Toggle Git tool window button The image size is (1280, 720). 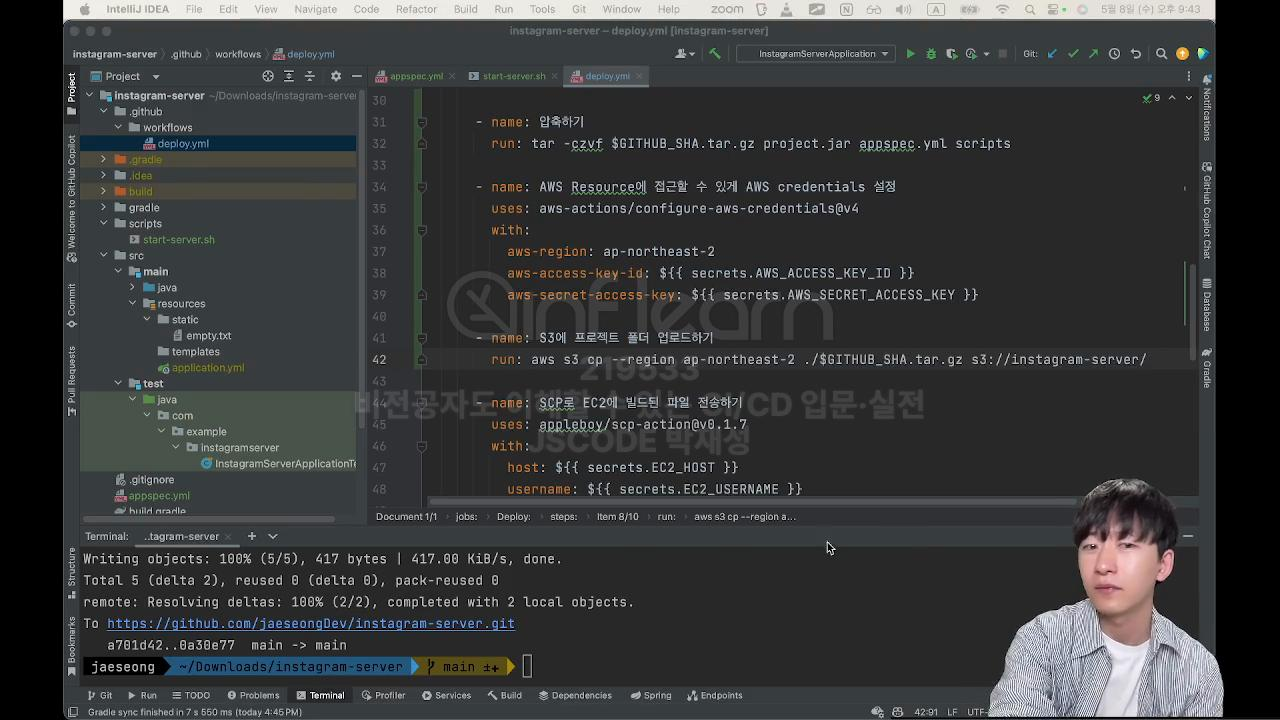[x=99, y=695]
